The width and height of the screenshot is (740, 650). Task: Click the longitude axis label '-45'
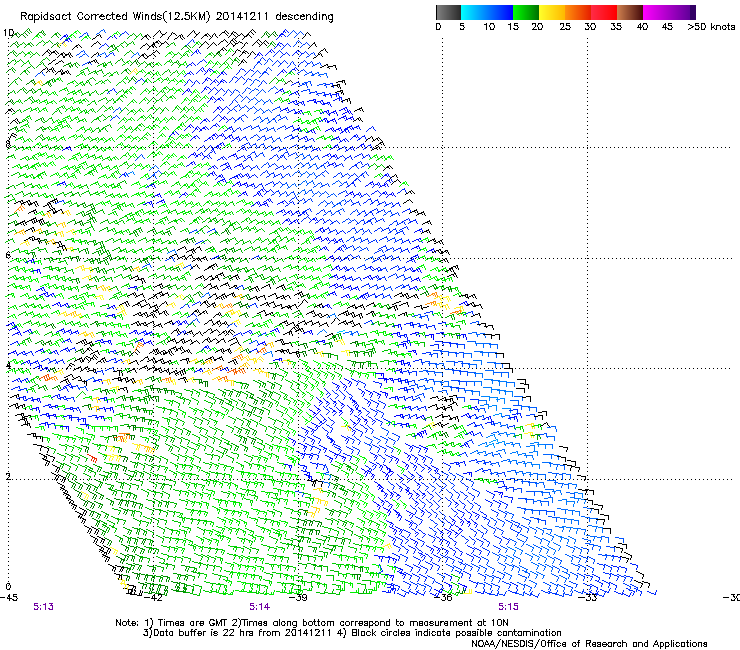tap(9, 598)
